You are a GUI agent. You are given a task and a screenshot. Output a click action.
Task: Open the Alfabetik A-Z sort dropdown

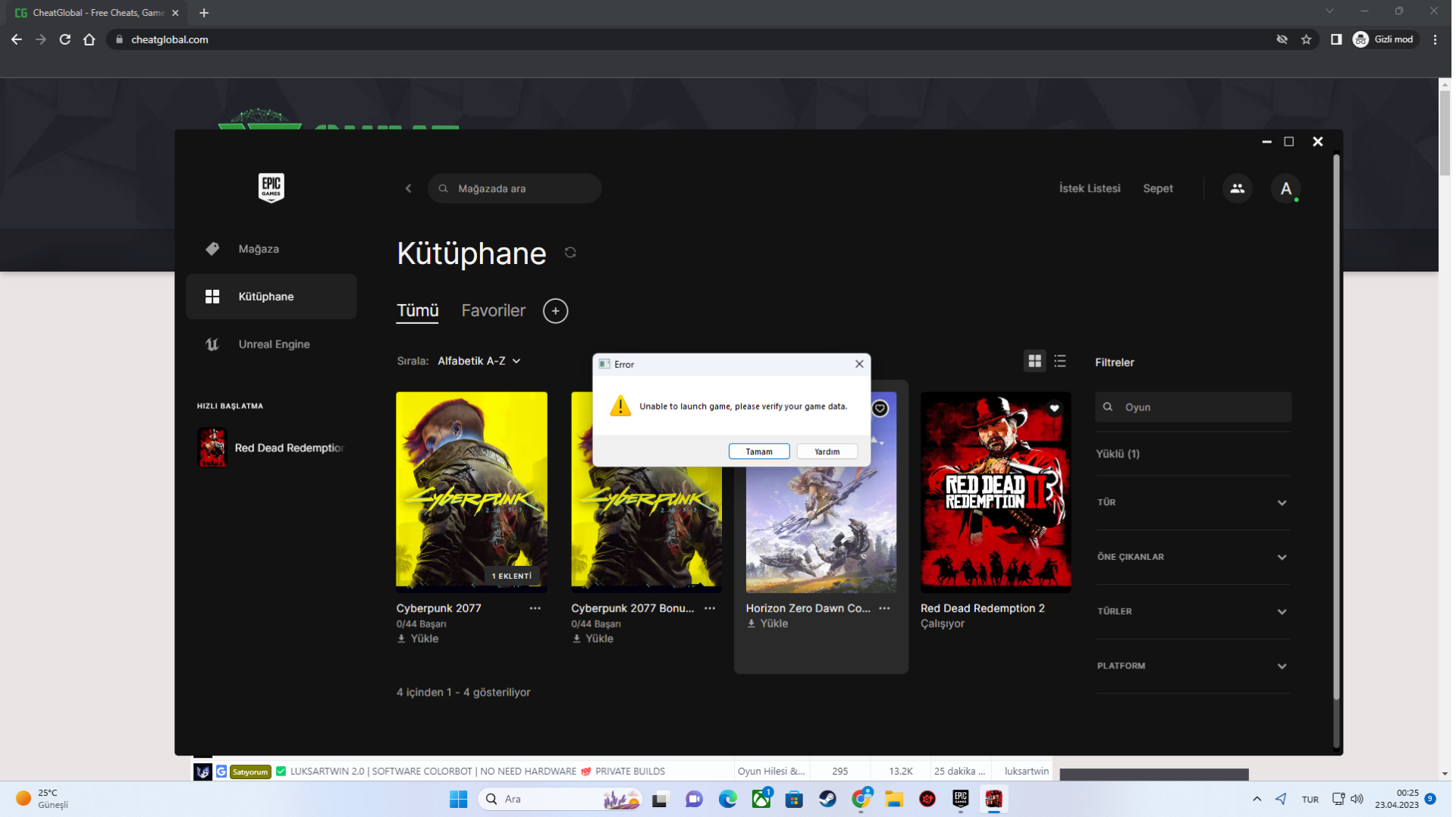click(479, 361)
